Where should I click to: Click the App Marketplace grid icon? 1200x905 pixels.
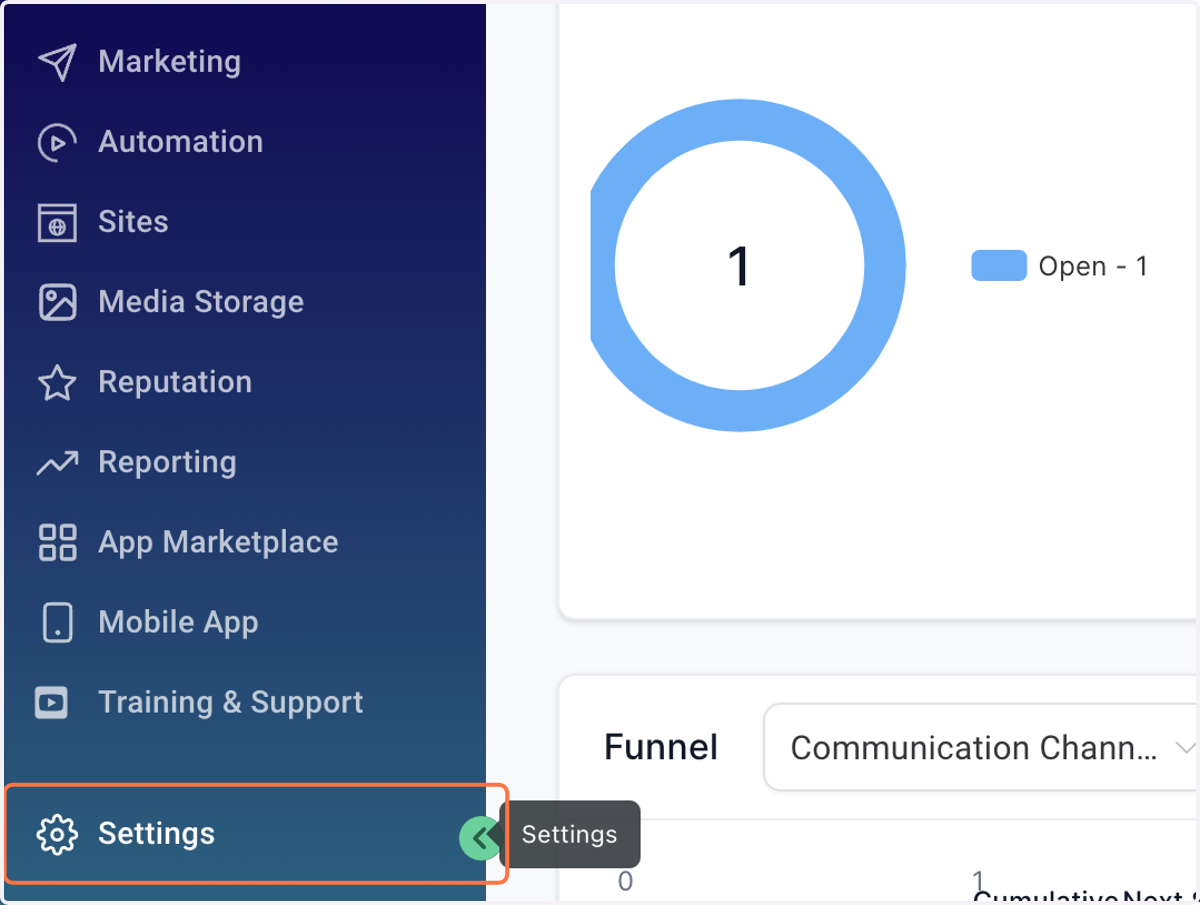(57, 542)
